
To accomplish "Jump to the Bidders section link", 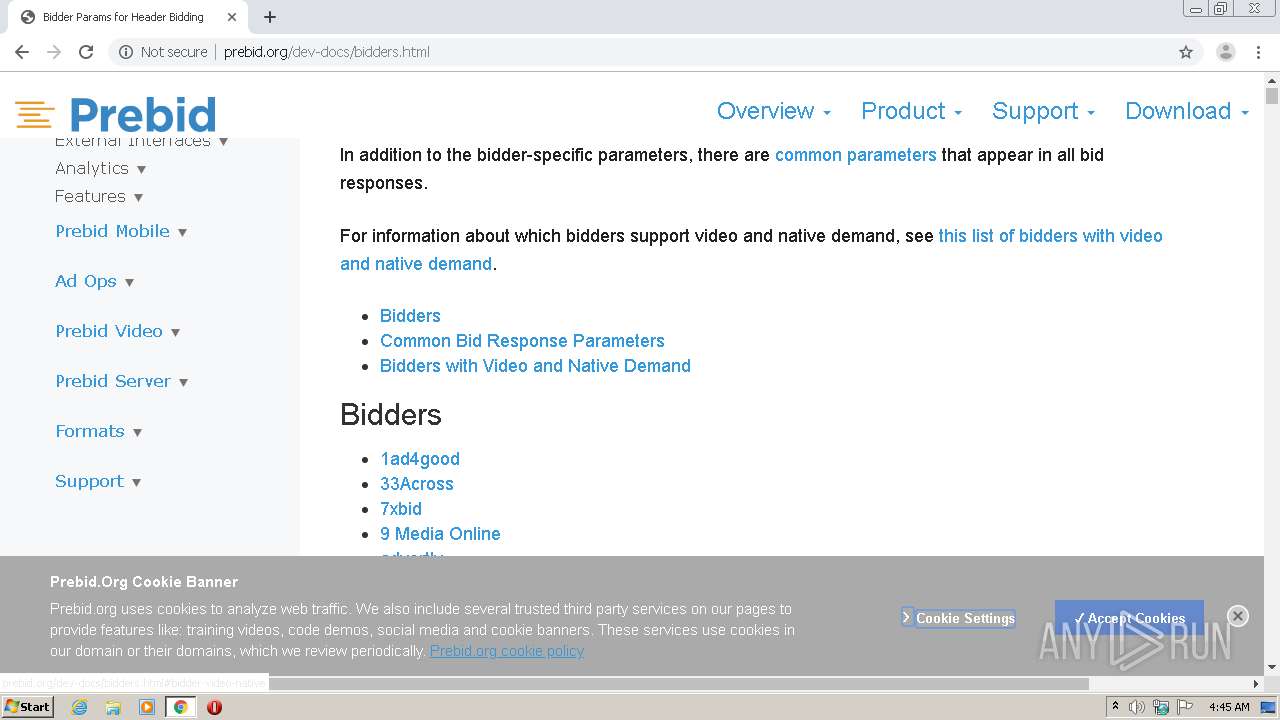I will tap(410, 315).
